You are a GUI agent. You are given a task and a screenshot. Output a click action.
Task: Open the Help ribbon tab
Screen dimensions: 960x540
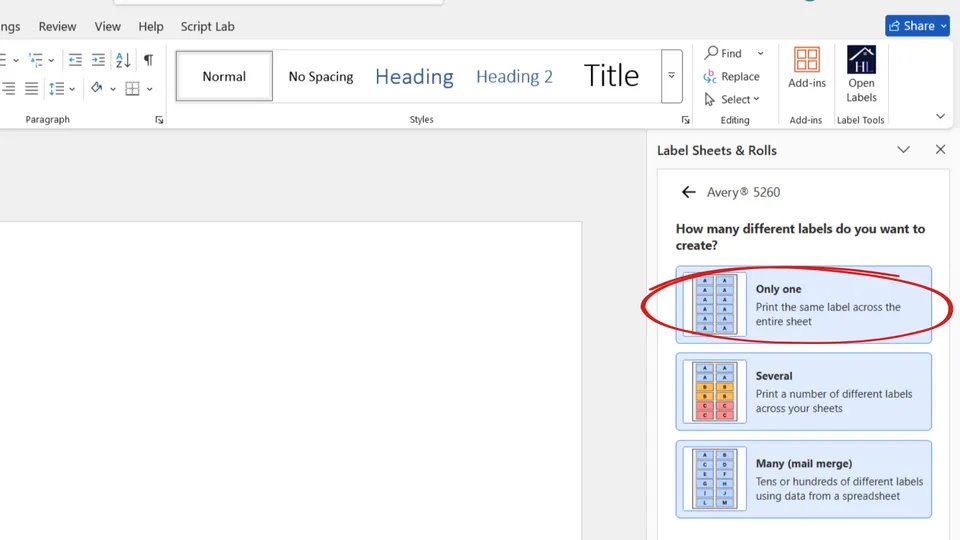click(x=151, y=26)
